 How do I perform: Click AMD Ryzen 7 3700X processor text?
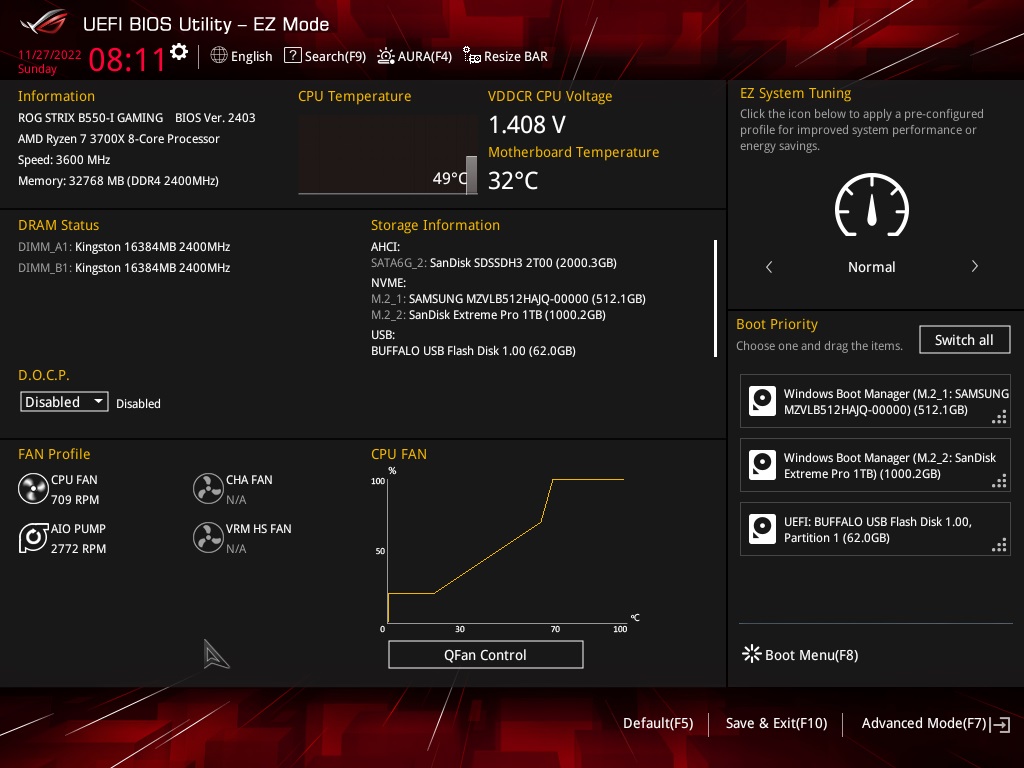(x=119, y=138)
